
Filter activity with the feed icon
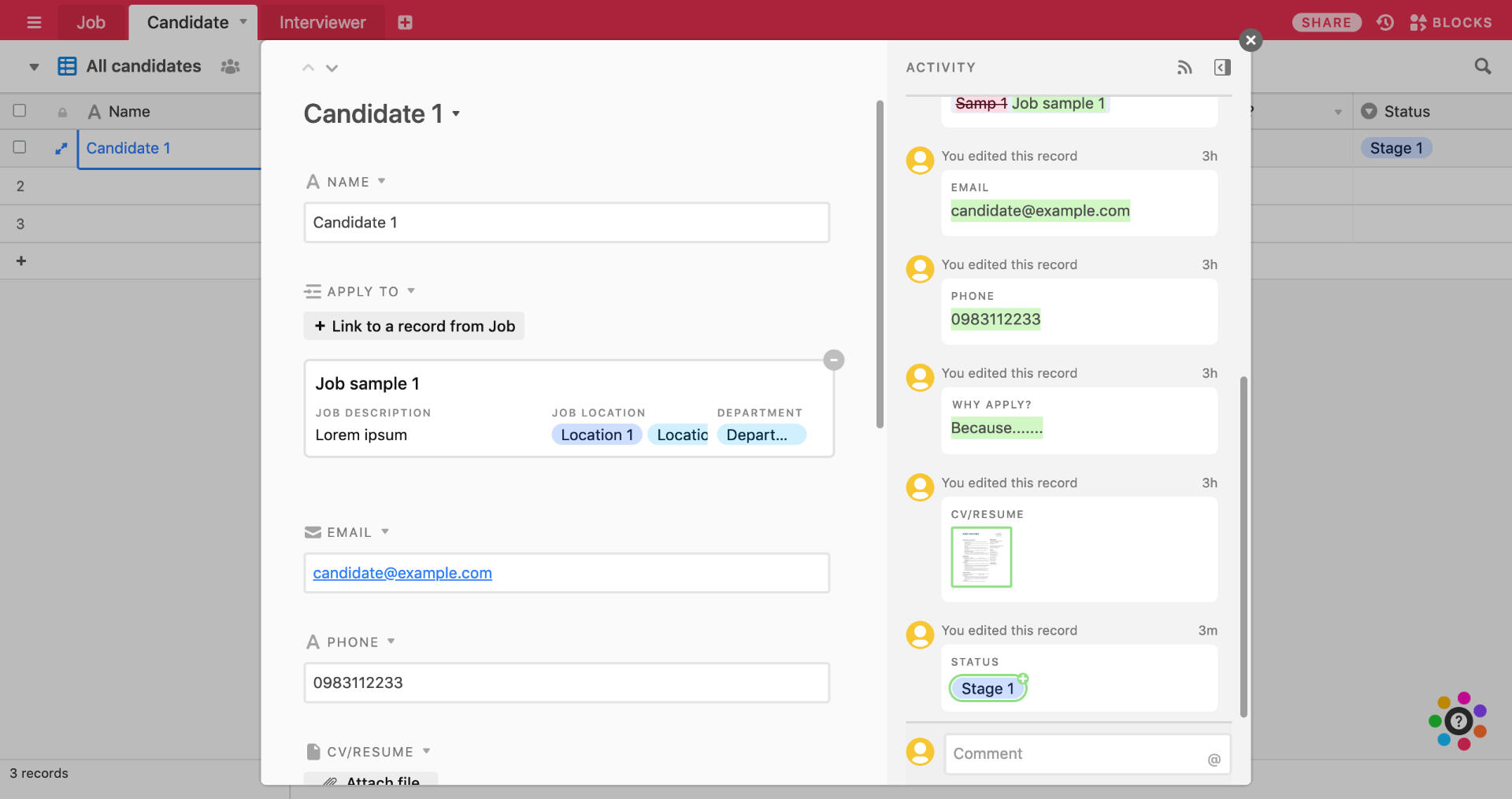tap(1184, 68)
